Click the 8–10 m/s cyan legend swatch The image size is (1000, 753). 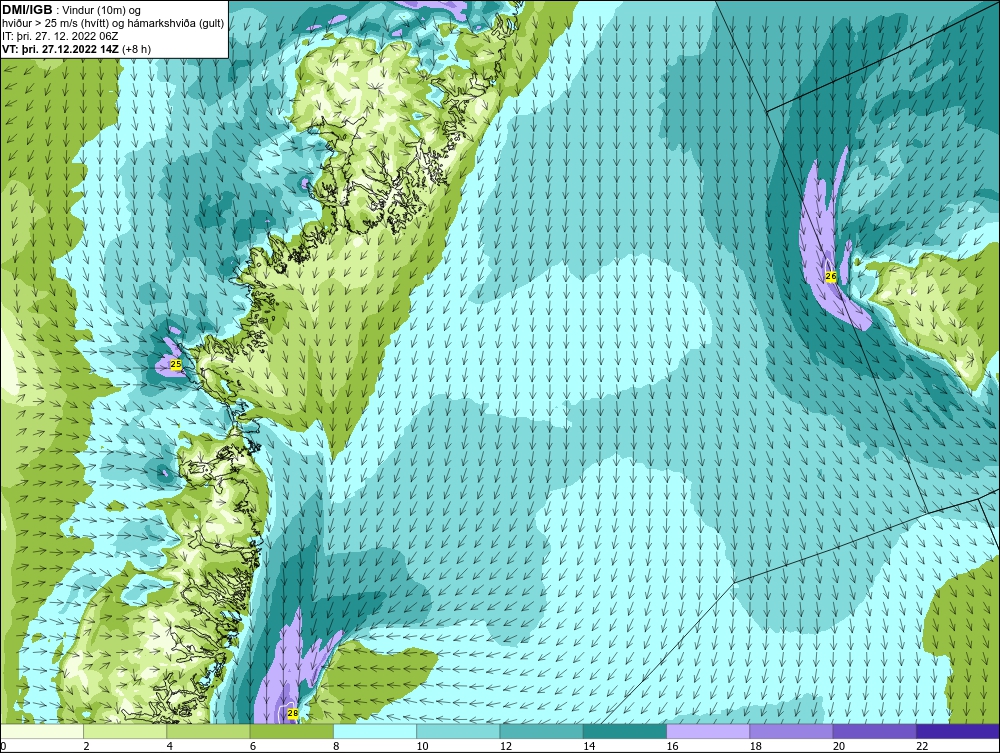(375, 731)
